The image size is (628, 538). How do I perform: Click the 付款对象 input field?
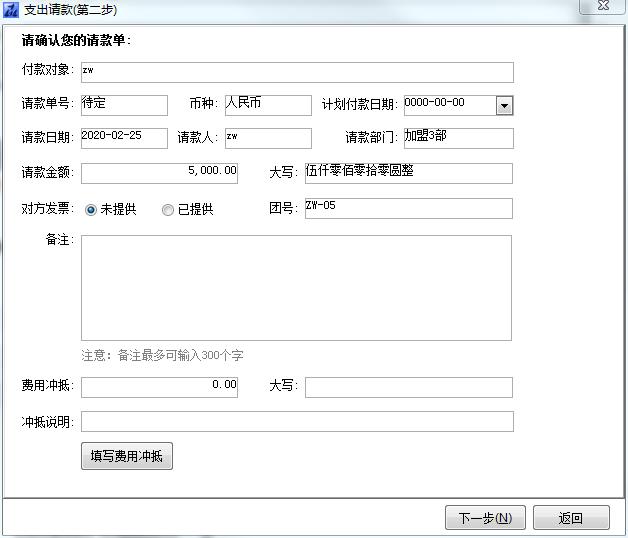pos(297,72)
